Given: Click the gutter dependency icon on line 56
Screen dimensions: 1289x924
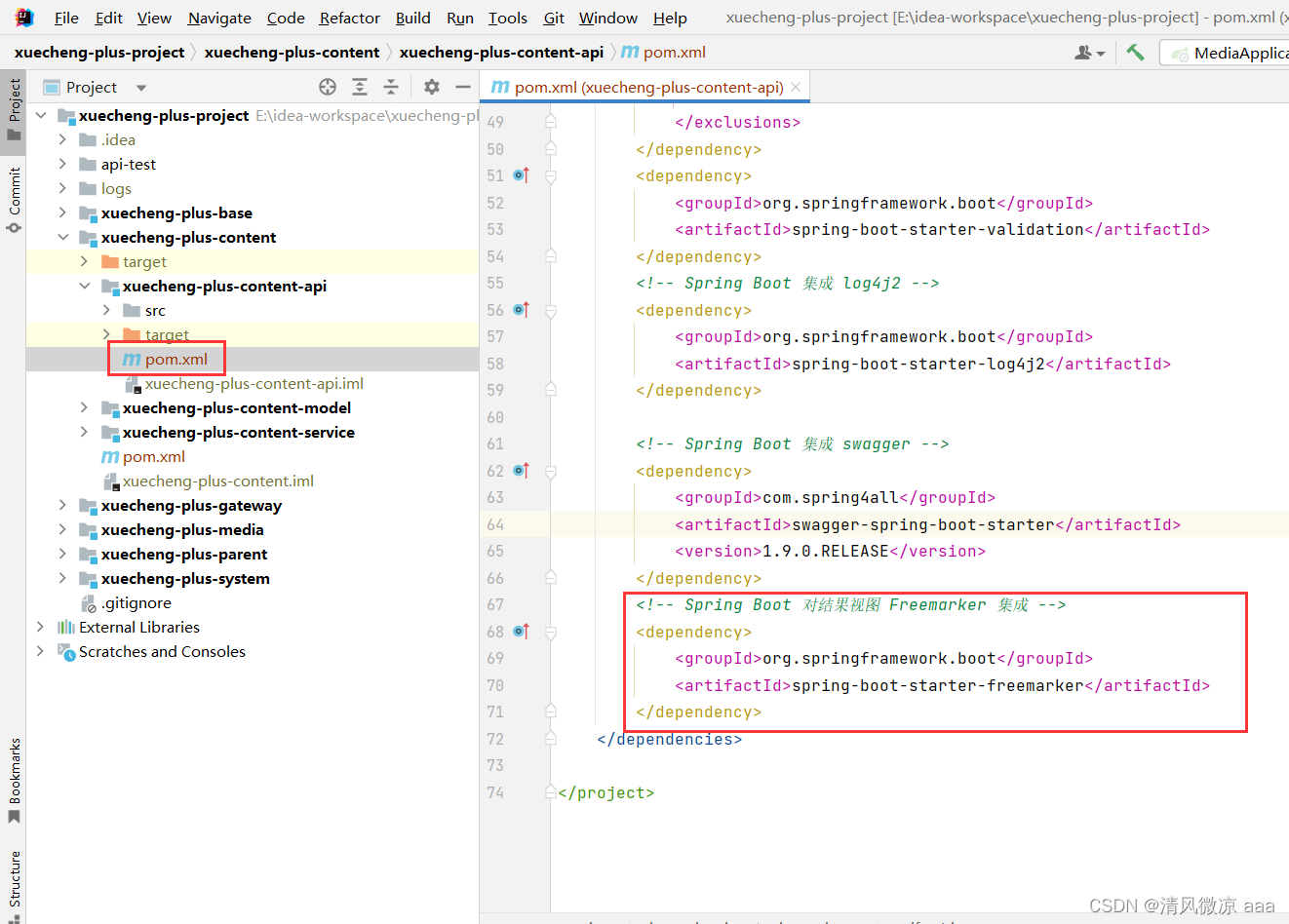Looking at the screenshot, I should (521, 310).
